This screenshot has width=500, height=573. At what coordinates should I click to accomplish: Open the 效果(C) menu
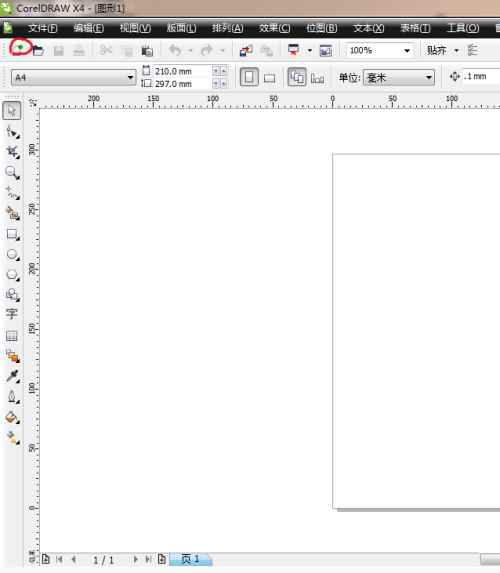(274, 28)
